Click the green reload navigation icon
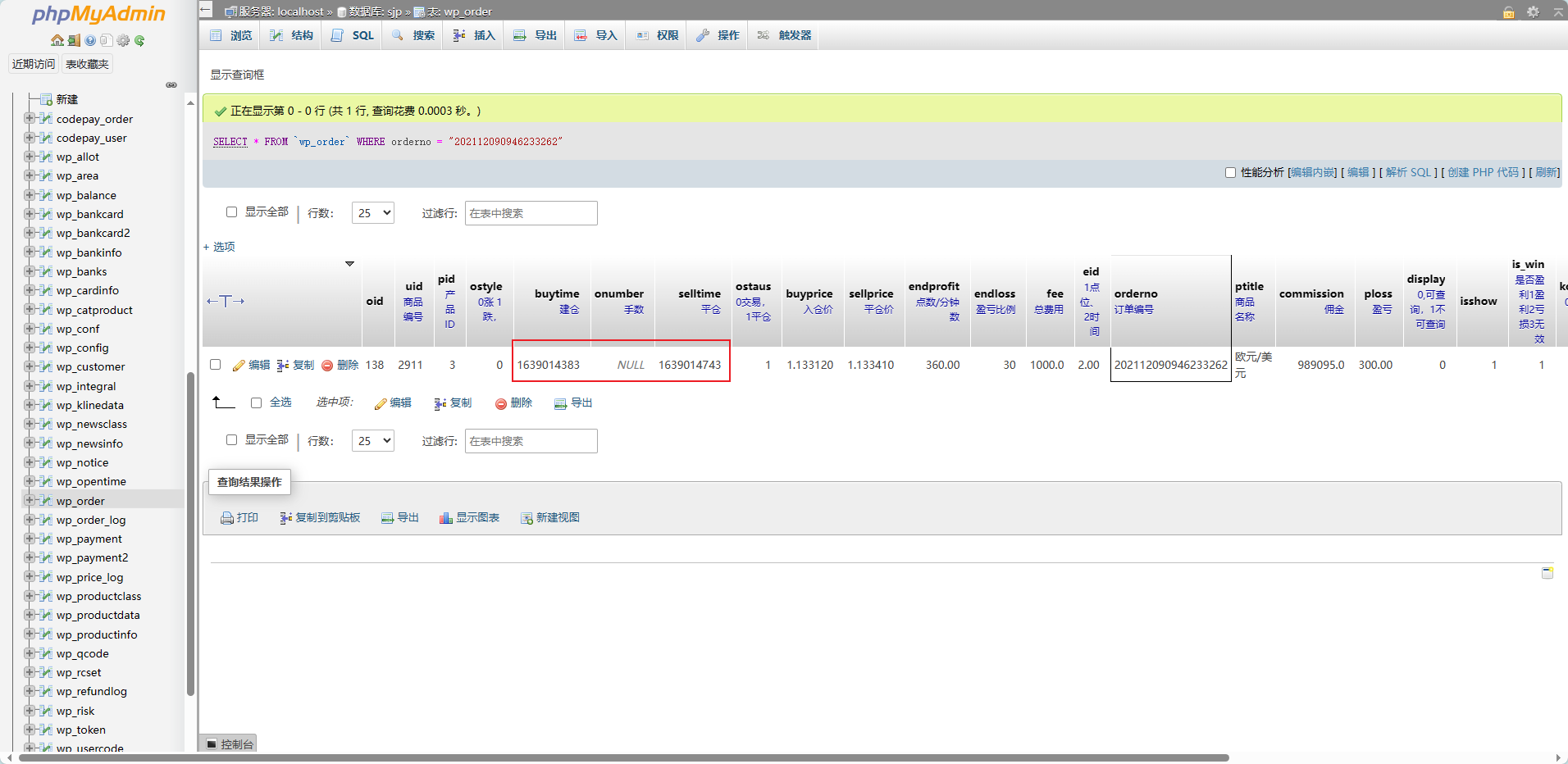Image resolution: width=1568 pixels, height=764 pixels. point(139,40)
